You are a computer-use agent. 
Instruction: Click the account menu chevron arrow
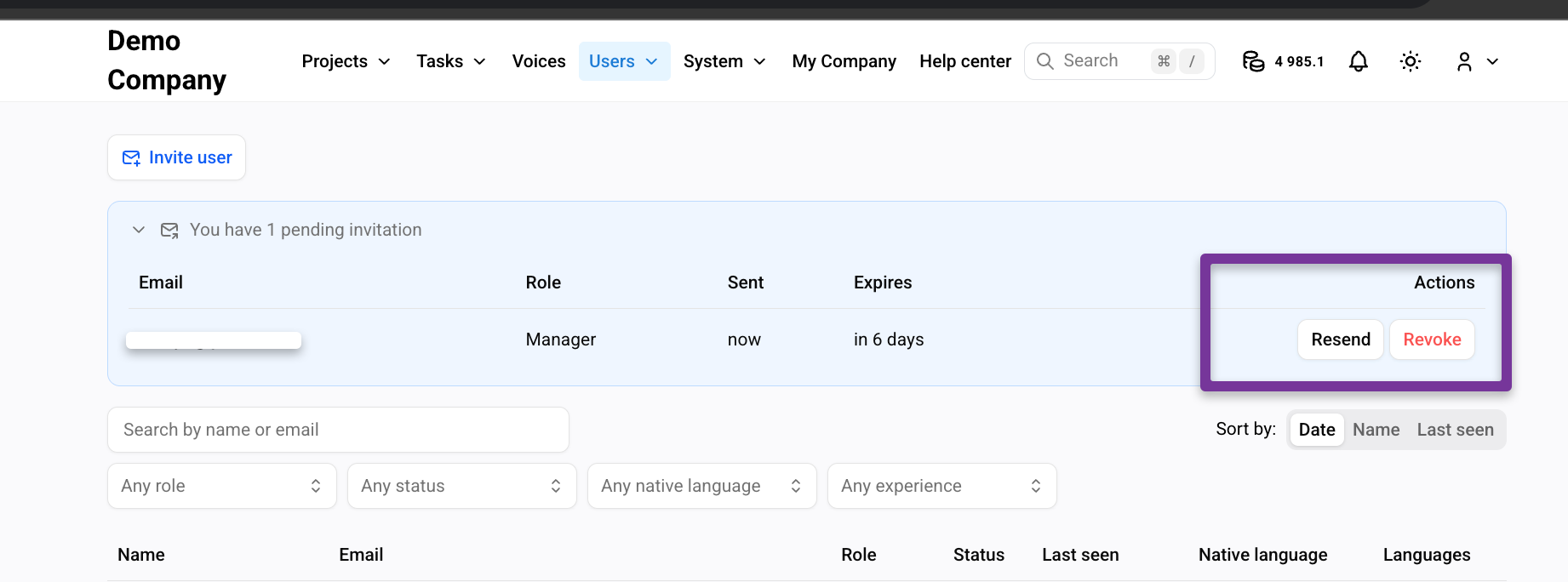tap(1492, 61)
